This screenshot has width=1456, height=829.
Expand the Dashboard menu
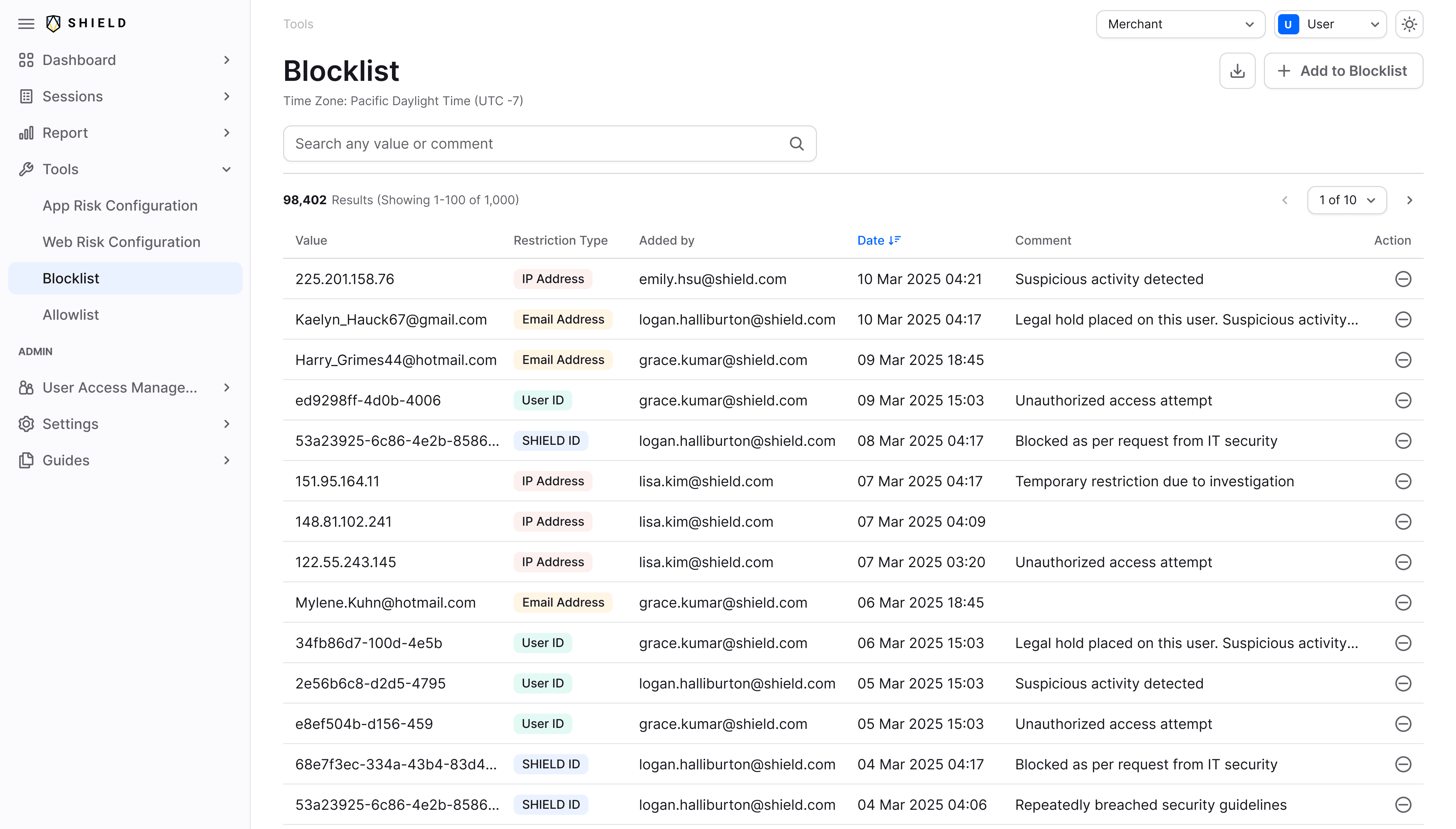click(125, 60)
